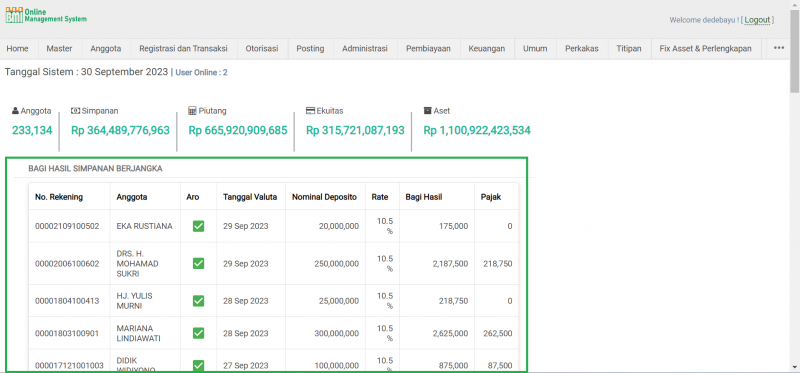Open the more menu ellipsis

click(779, 48)
